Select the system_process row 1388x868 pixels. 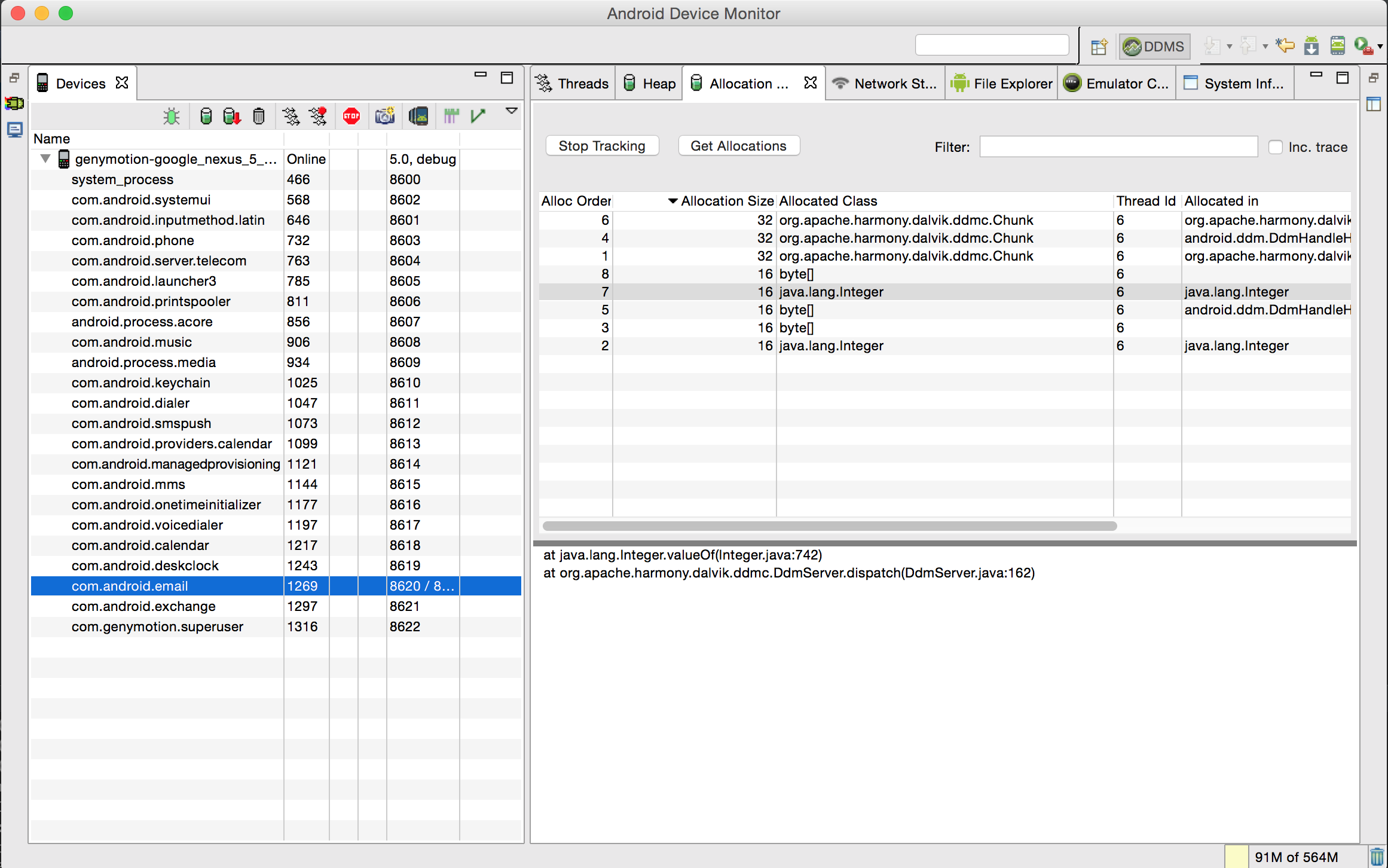click(x=276, y=179)
